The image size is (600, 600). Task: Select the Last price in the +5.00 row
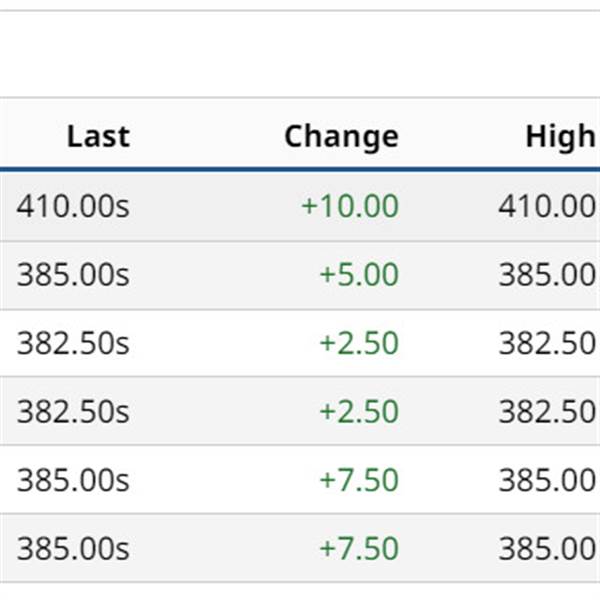pos(73,274)
